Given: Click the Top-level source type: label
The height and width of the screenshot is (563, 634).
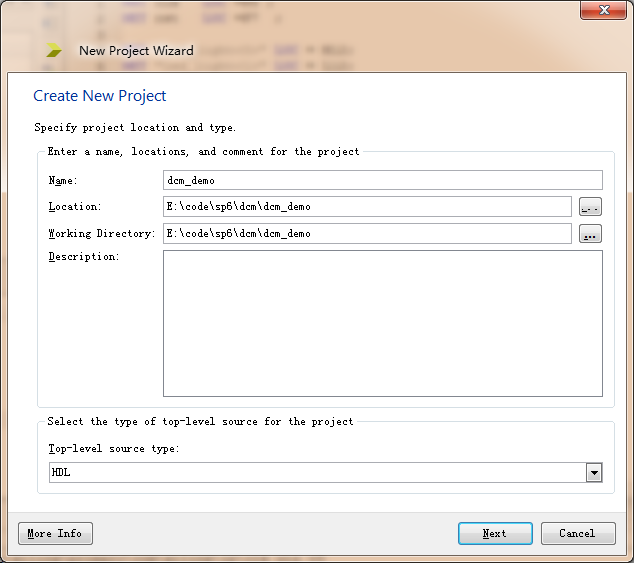Looking at the screenshot, I should click(113, 449).
